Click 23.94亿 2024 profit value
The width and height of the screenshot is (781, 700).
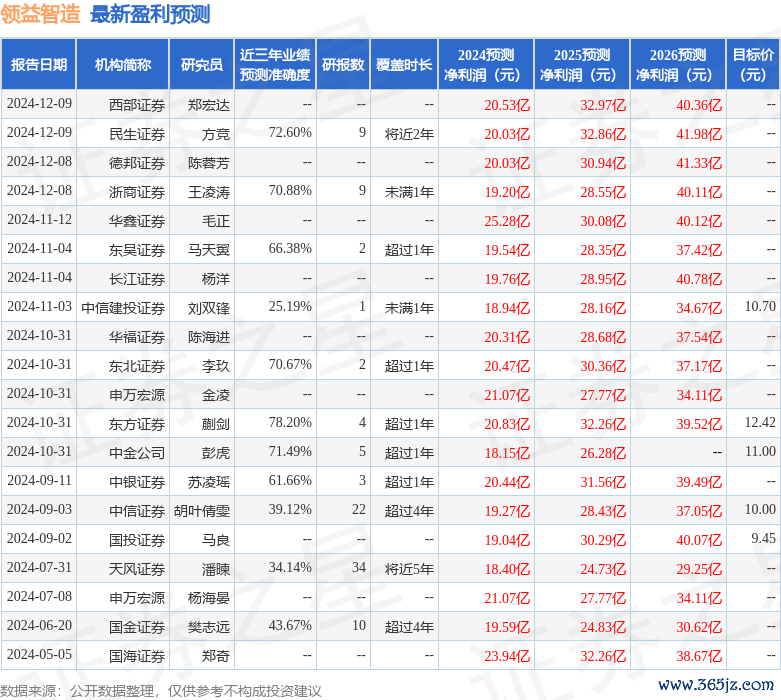[507, 656]
